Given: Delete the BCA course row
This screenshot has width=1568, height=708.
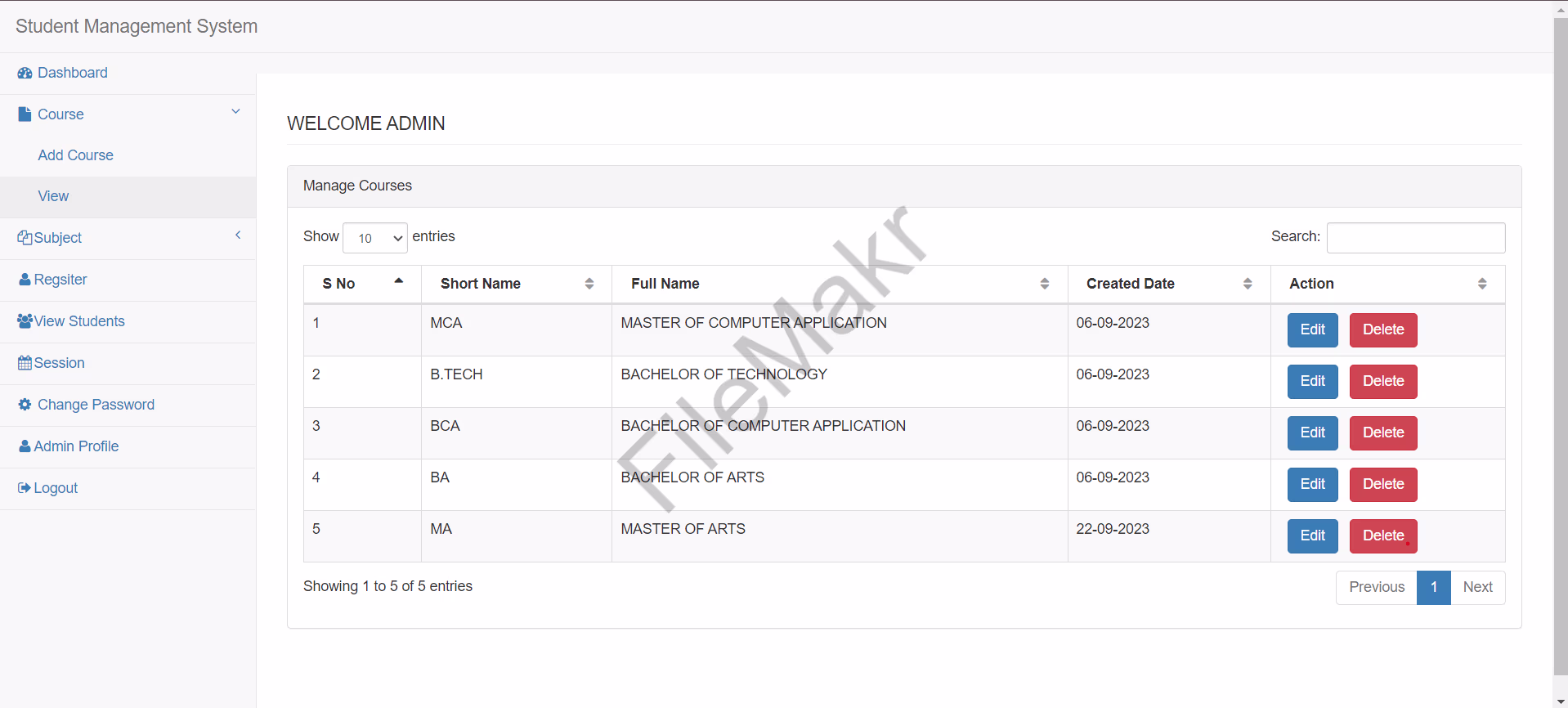Looking at the screenshot, I should tap(1383, 433).
